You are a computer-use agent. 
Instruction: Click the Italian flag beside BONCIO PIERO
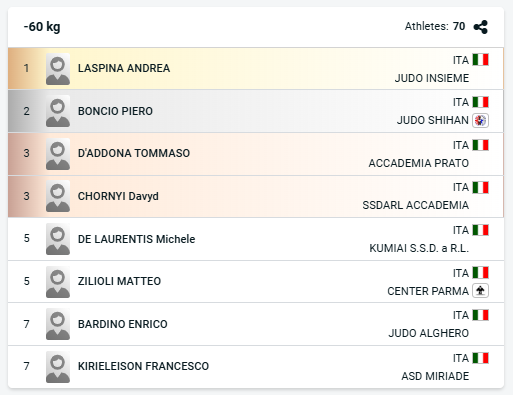480,102
